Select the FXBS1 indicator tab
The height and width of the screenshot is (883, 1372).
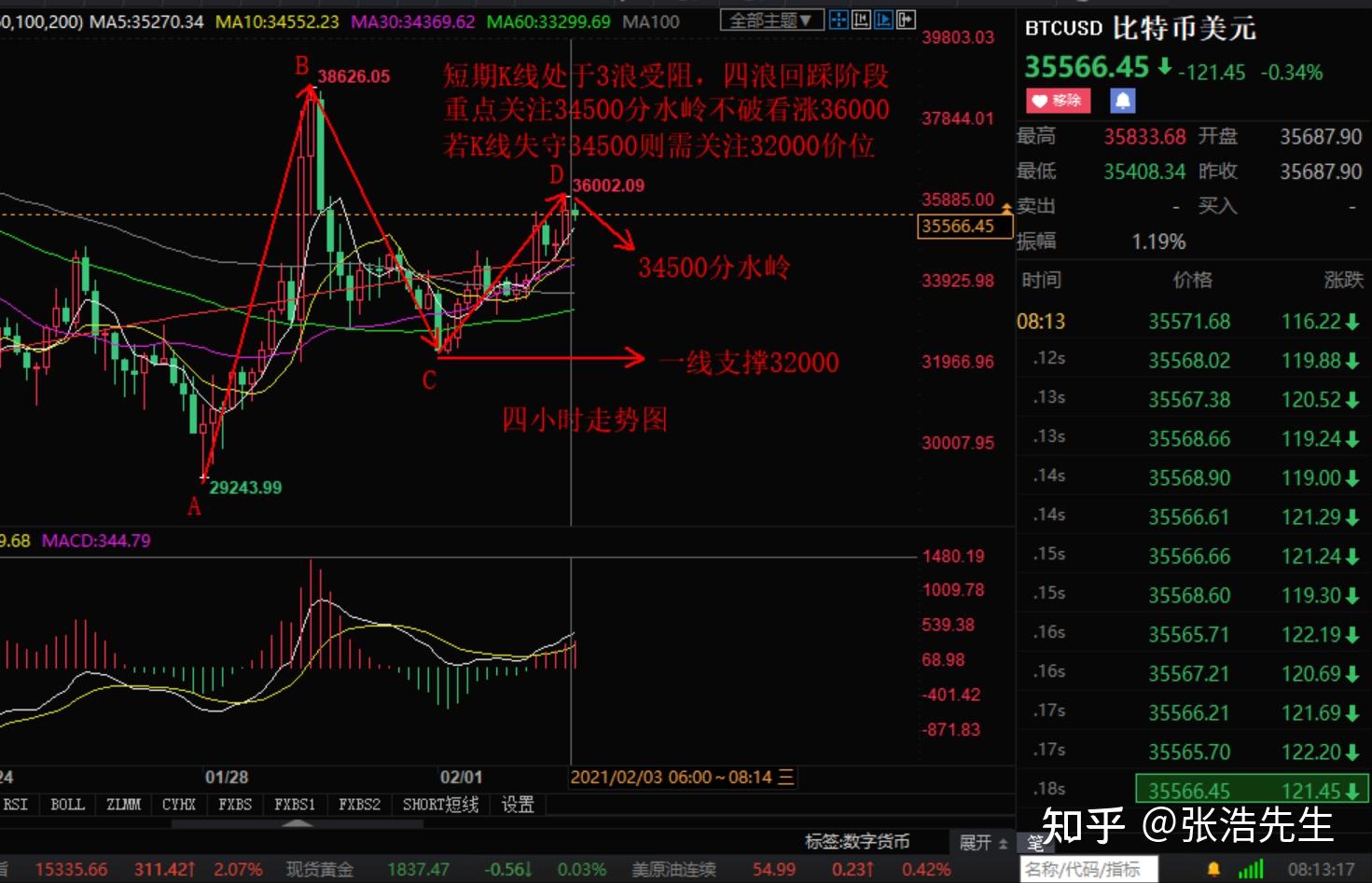[x=295, y=805]
